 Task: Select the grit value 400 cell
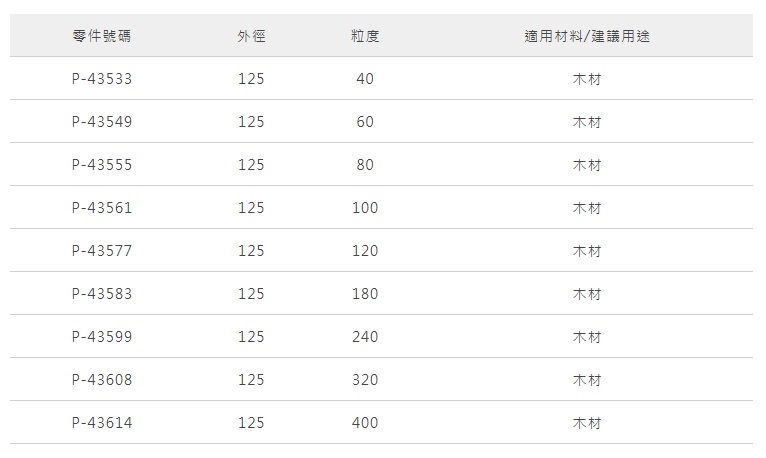point(365,423)
